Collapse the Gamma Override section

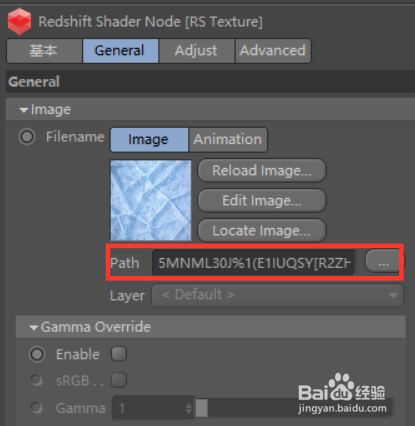tap(34, 328)
